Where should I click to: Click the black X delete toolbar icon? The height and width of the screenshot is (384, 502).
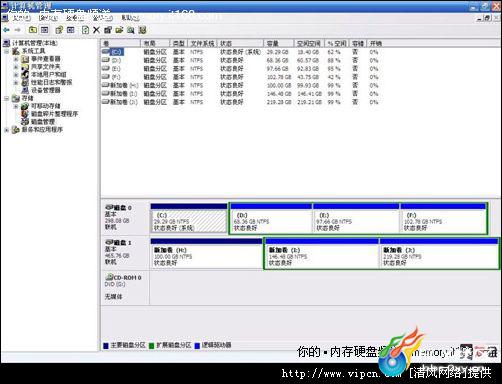(96, 30)
